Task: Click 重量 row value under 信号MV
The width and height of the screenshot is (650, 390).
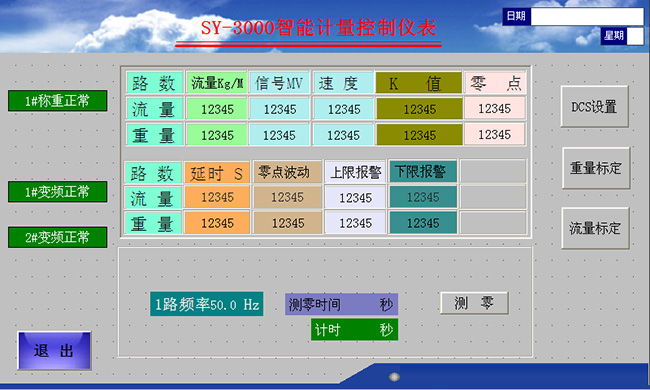Action: click(279, 135)
